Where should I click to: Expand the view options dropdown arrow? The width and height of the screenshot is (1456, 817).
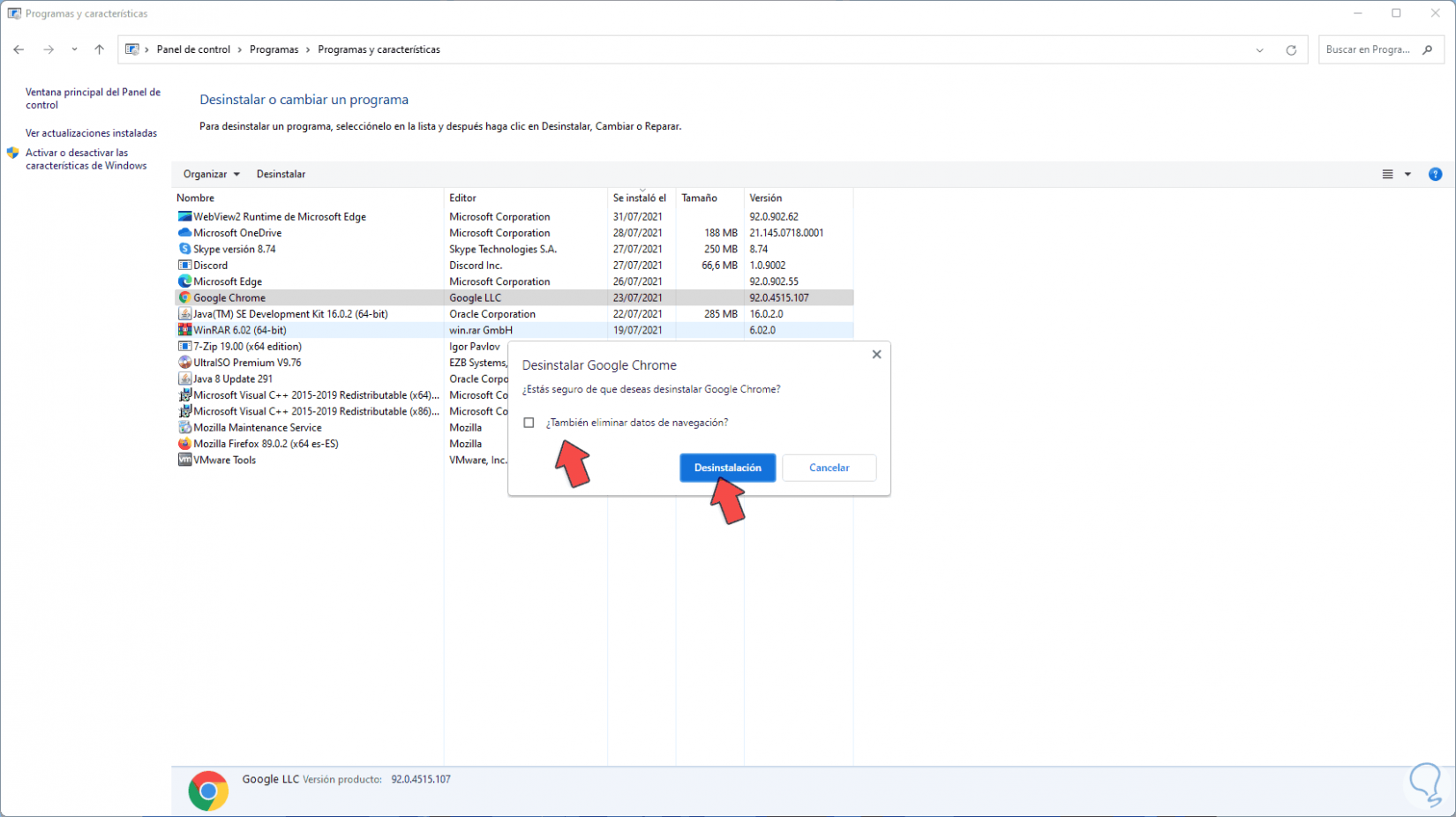tap(1408, 175)
